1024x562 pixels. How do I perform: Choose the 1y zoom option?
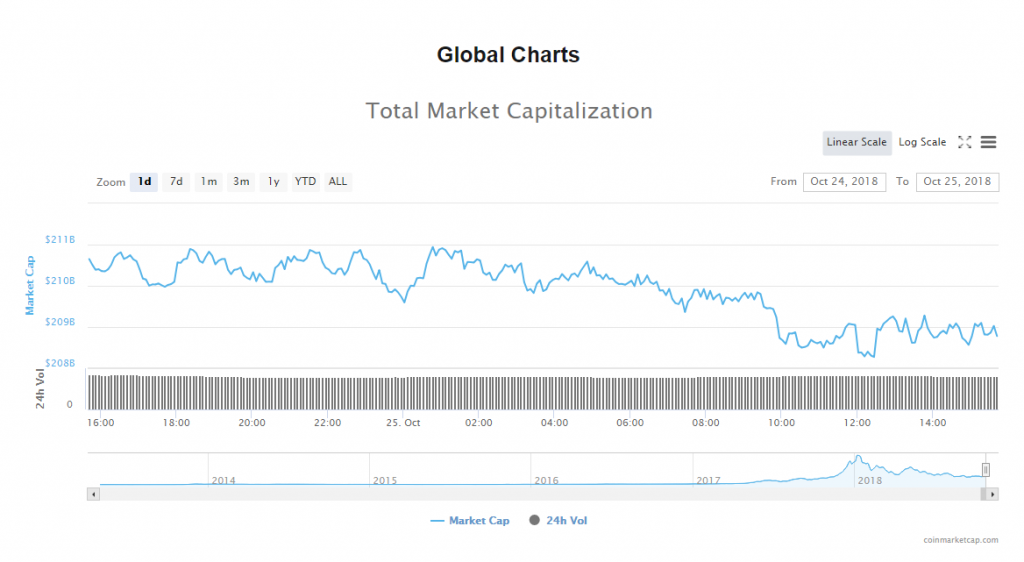click(x=273, y=182)
